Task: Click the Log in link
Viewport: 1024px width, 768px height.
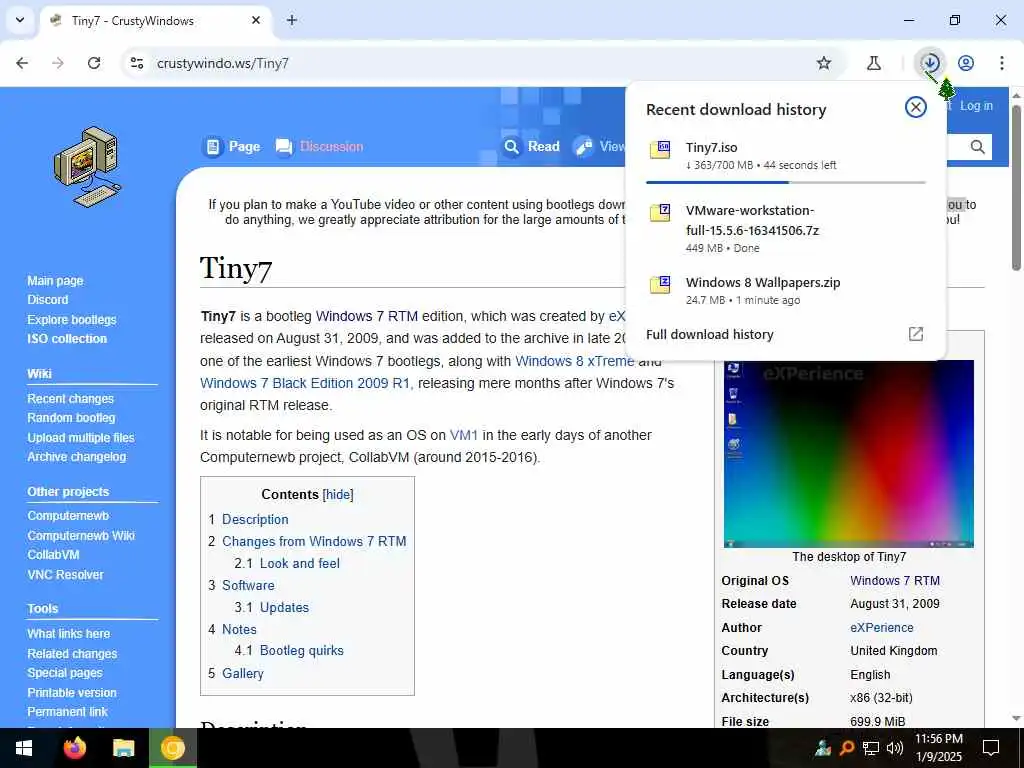Action: pyautogui.click(x=976, y=106)
